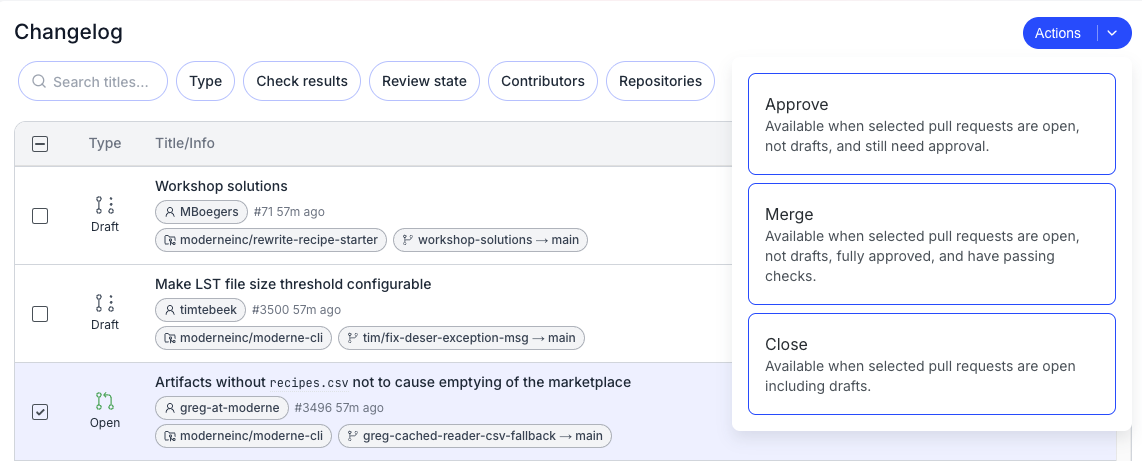Click repository icon in the timtebeek row's moderne-cli chip
Screen dimensions: 1142x461
pyautogui.click(x=170, y=338)
